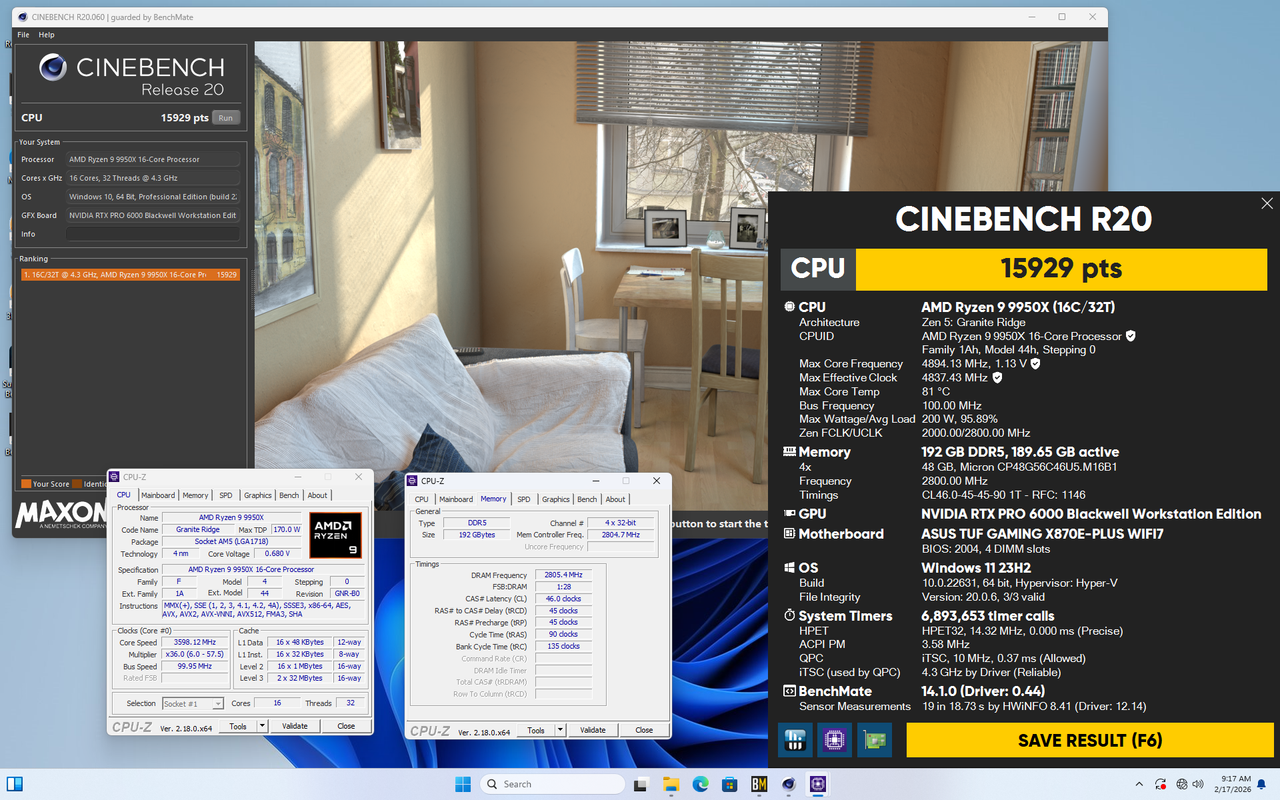Click the Memory section icon in BenchMate results
Viewport: 1280px width, 800px height.
[788, 452]
